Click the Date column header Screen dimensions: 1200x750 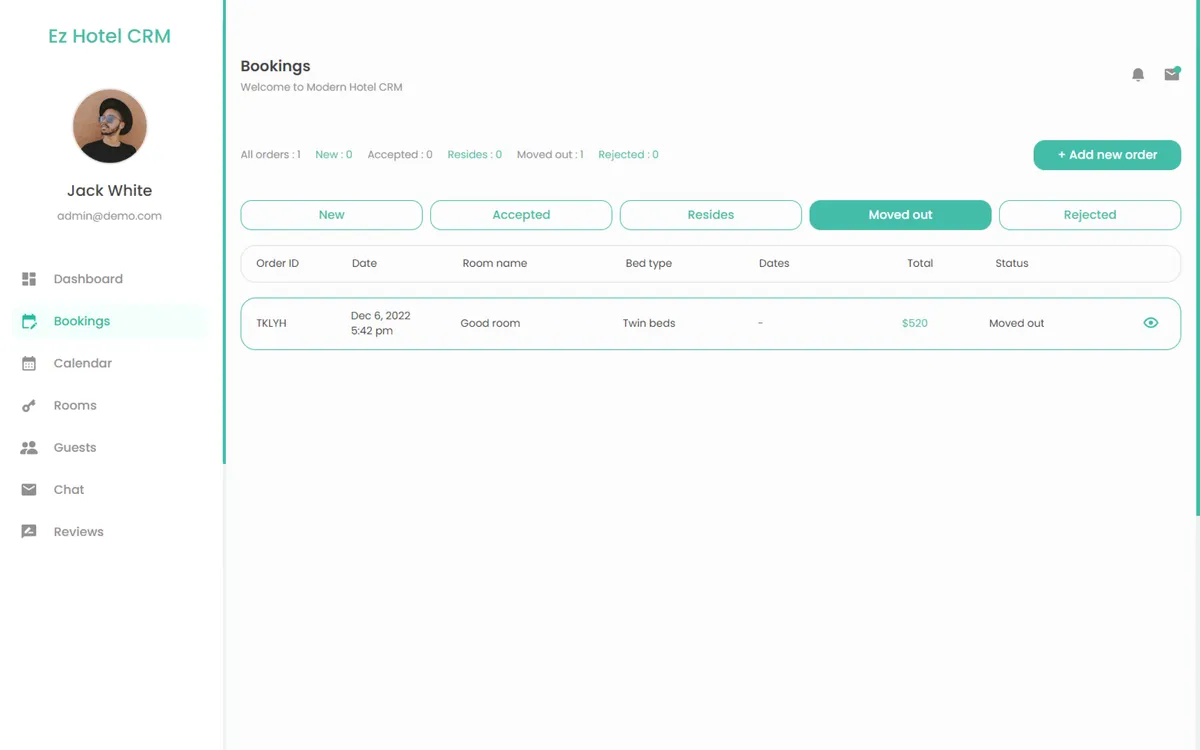(x=364, y=264)
